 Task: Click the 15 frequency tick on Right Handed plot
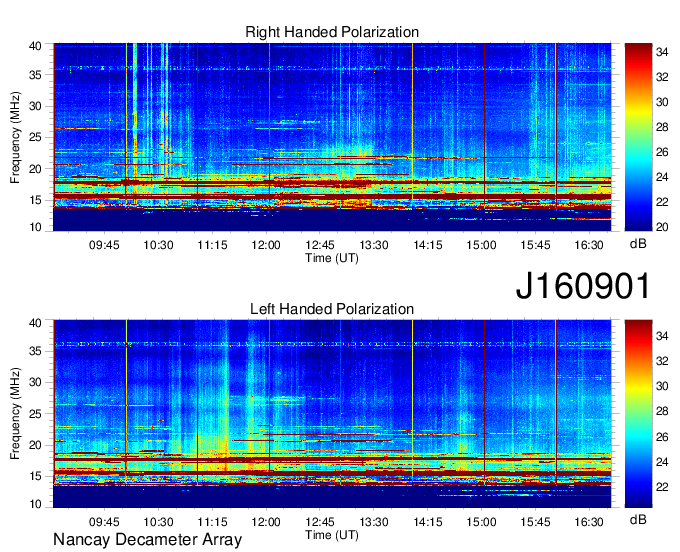[x=36, y=200]
